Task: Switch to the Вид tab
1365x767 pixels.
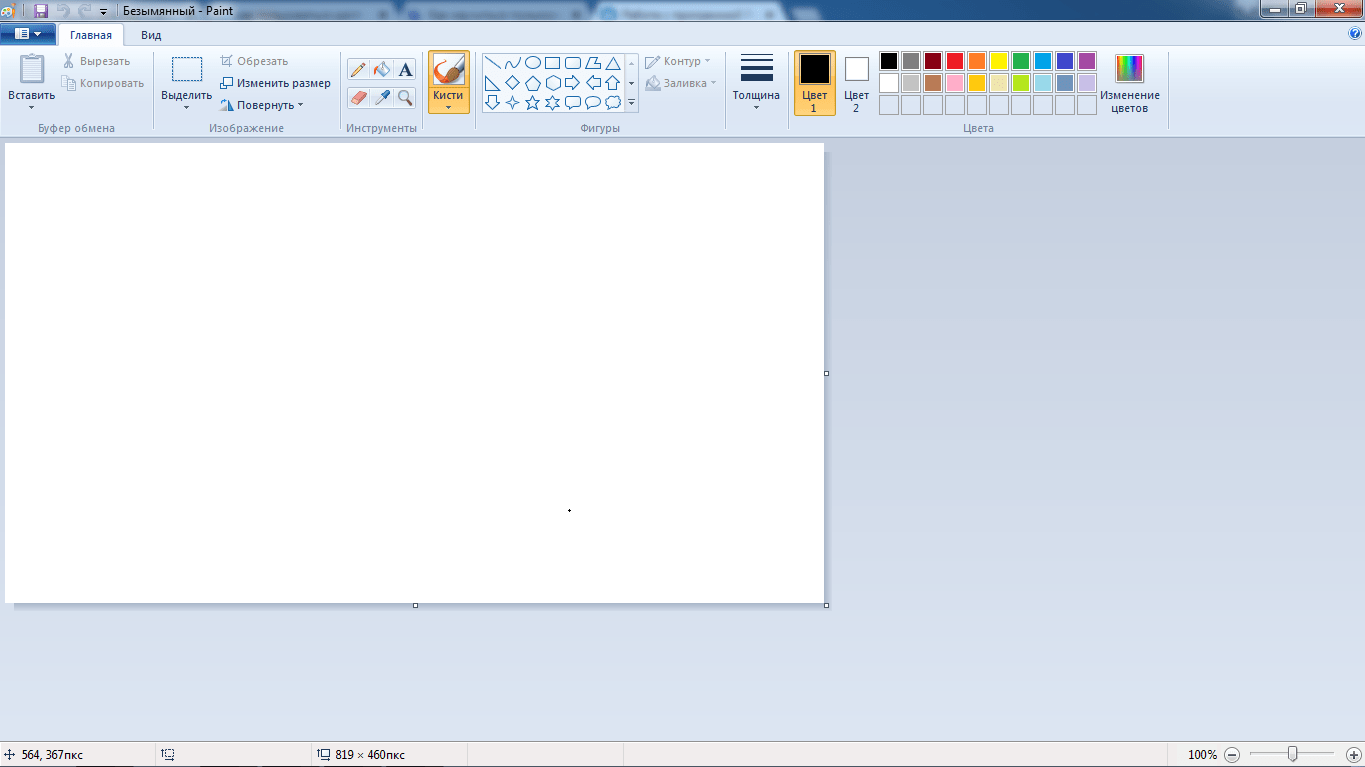Action: pyautogui.click(x=151, y=35)
